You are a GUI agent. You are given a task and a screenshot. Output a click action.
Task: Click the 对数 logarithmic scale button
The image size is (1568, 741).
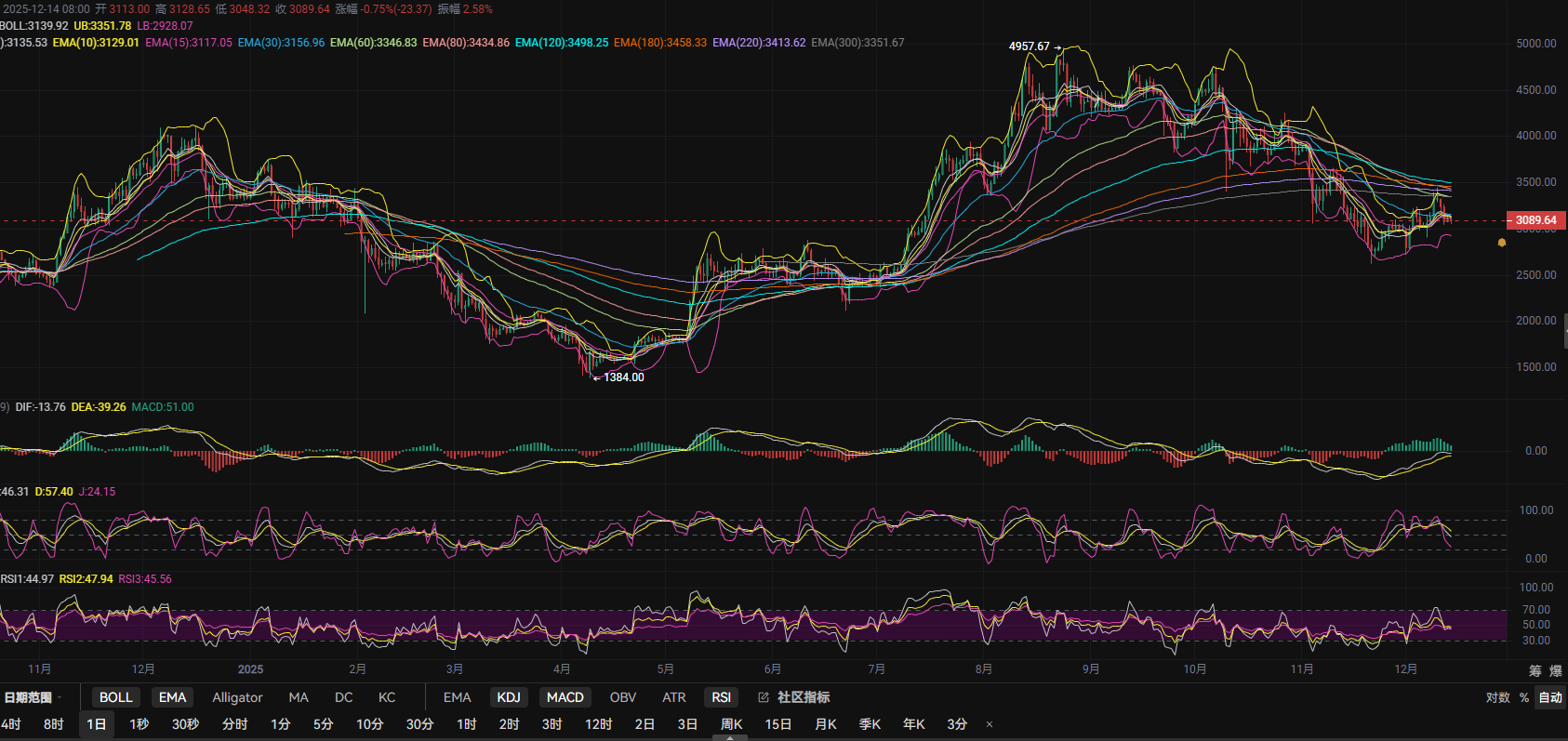(1497, 697)
